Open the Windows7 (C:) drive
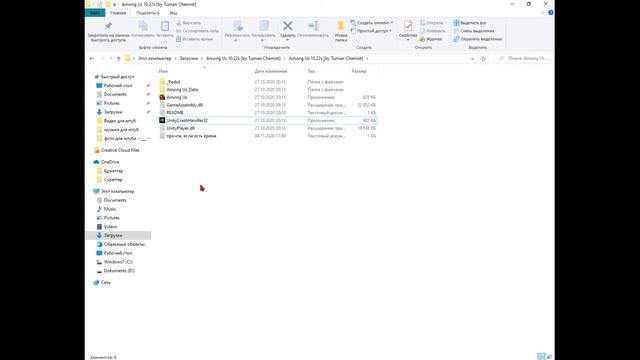 (x=118, y=262)
